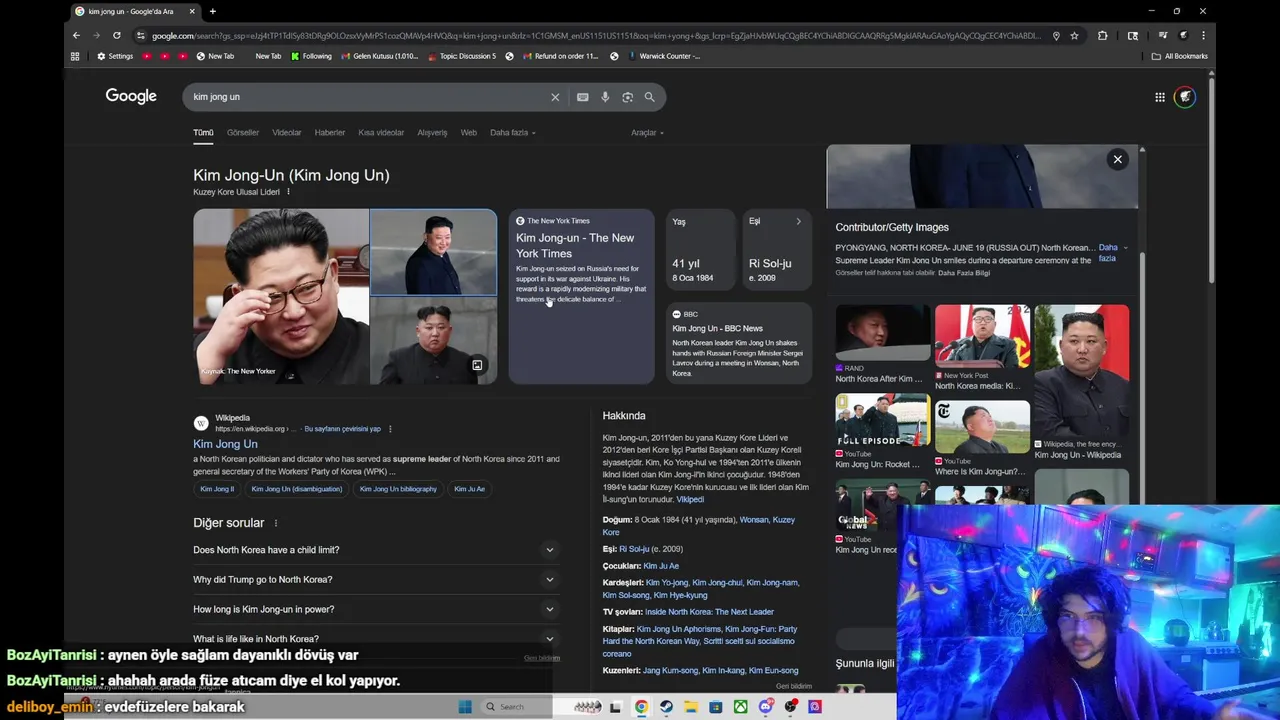Expand 'What is life like in North Korea?'
This screenshot has width=1280, height=720.
point(374,637)
